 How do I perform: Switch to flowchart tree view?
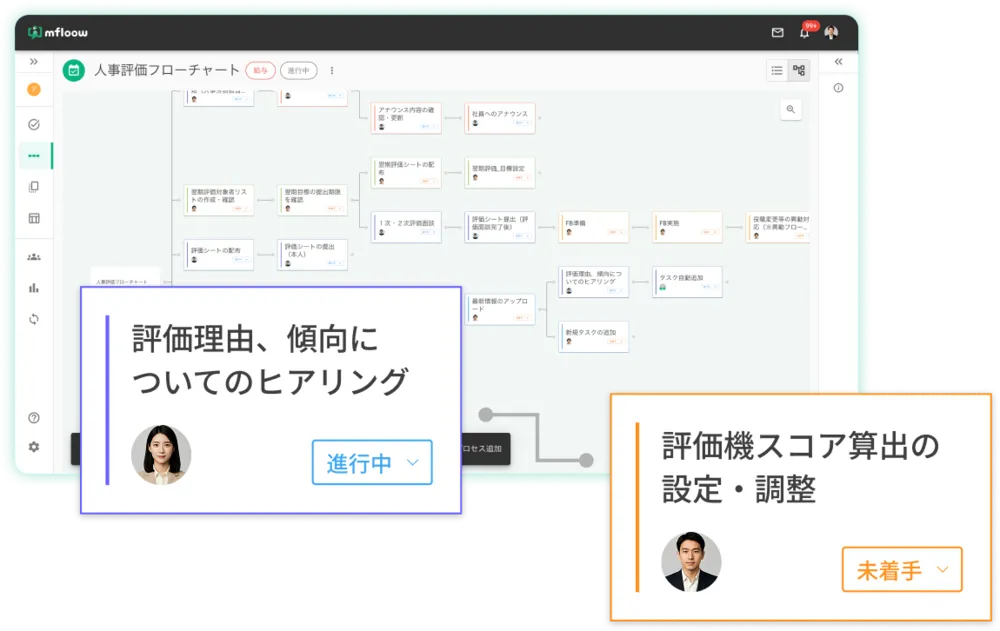tap(799, 71)
